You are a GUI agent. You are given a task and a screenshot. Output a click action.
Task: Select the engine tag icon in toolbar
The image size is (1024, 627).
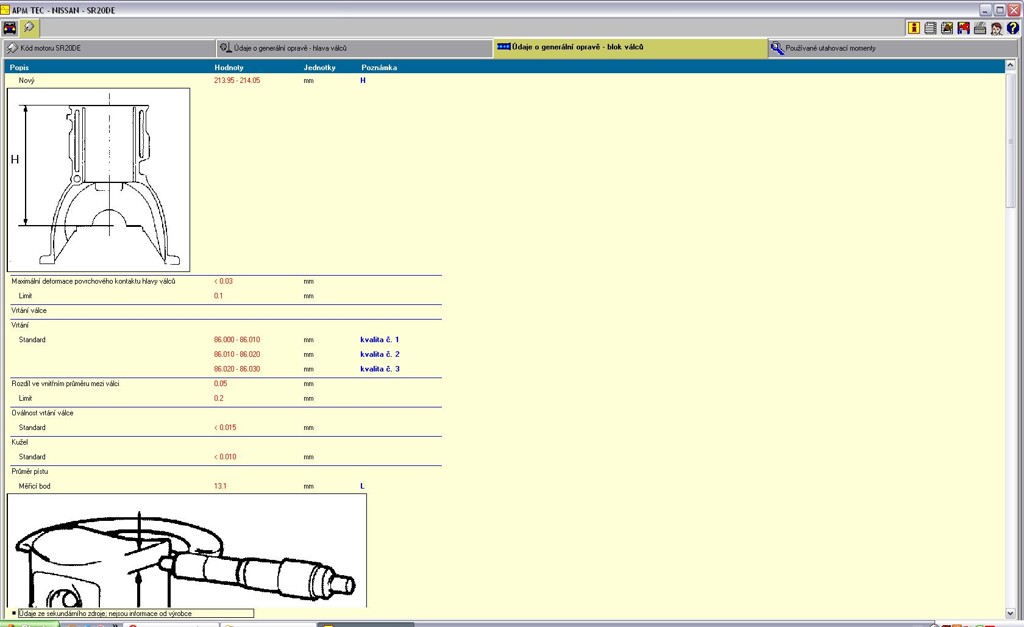(x=29, y=28)
